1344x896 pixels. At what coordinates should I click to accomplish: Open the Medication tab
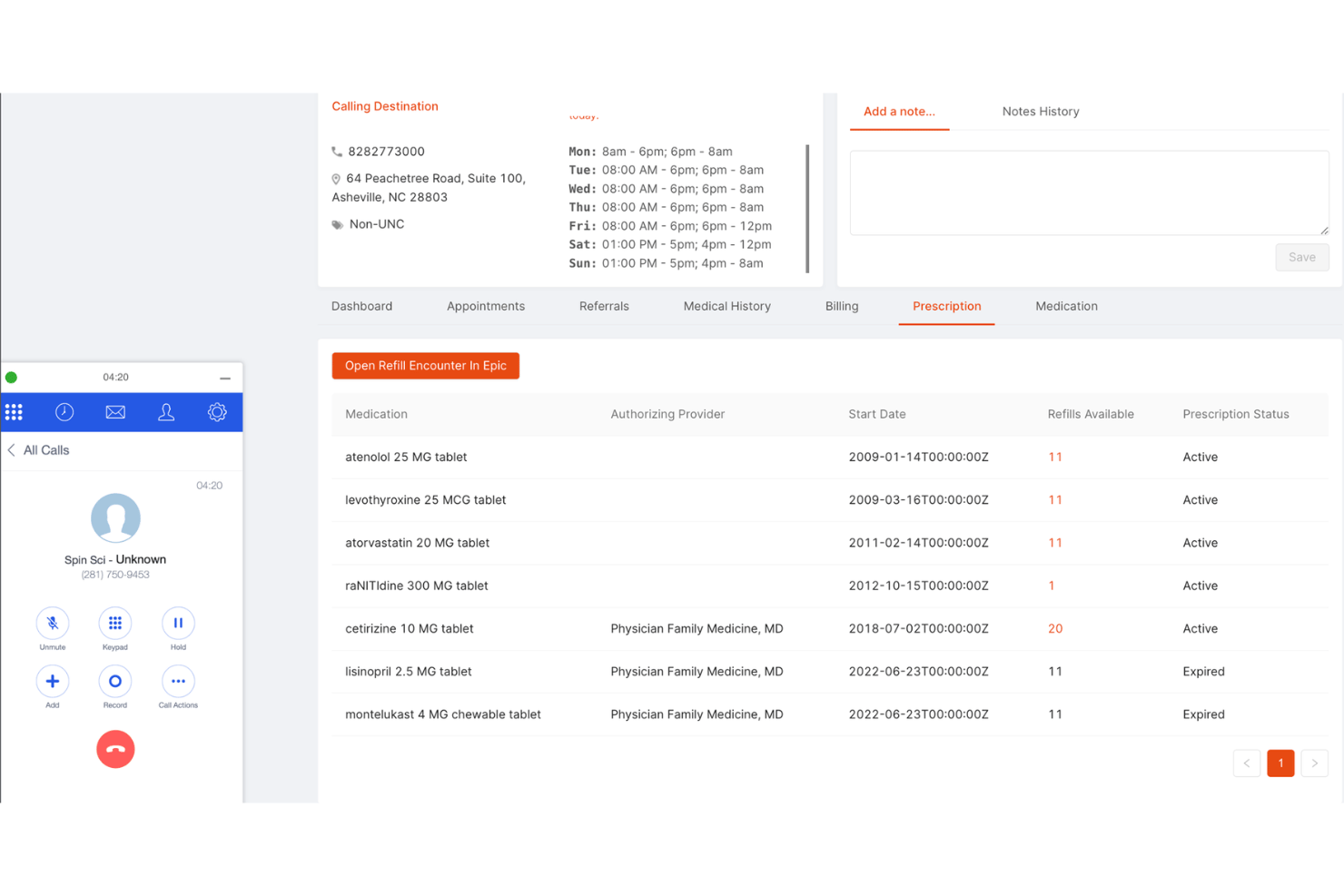tap(1066, 307)
